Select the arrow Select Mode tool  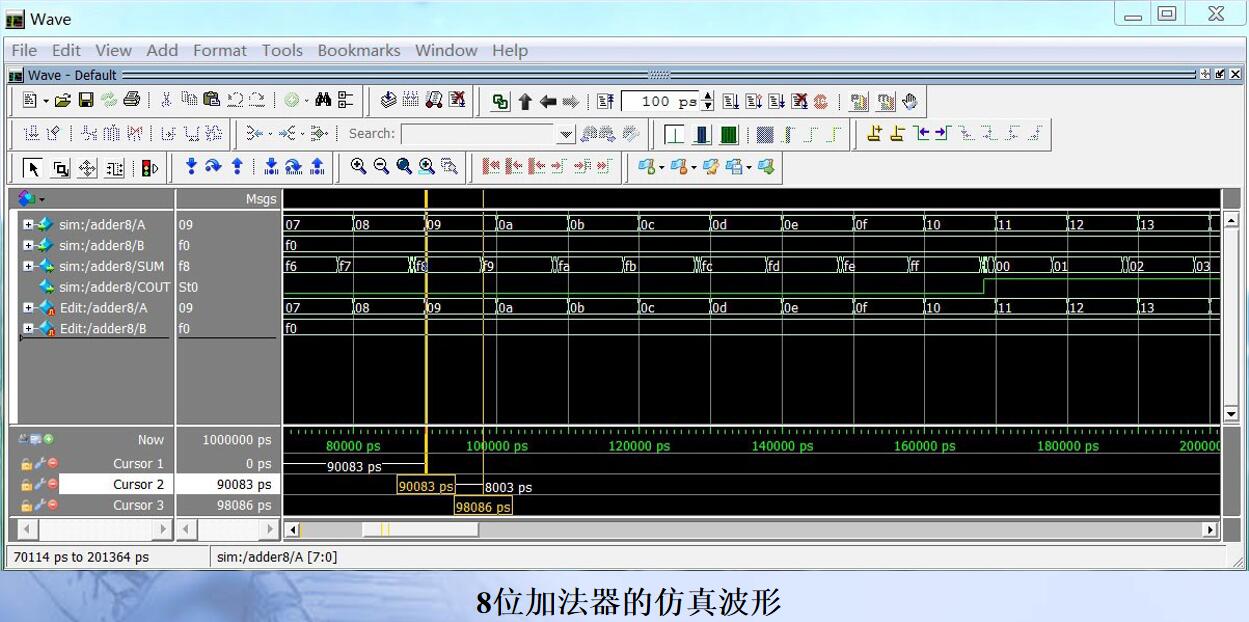point(32,167)
